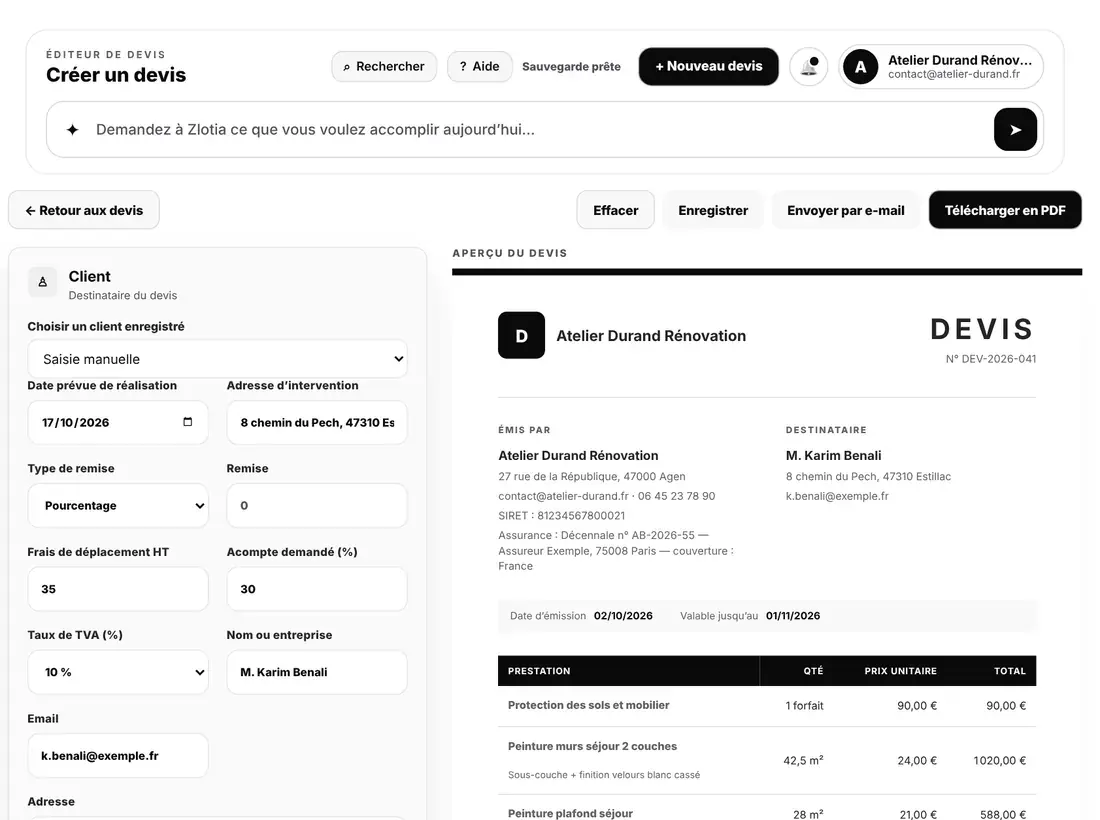Click the SIRET number line
This screenshot has width=1100, height=820.
point(561,516)
